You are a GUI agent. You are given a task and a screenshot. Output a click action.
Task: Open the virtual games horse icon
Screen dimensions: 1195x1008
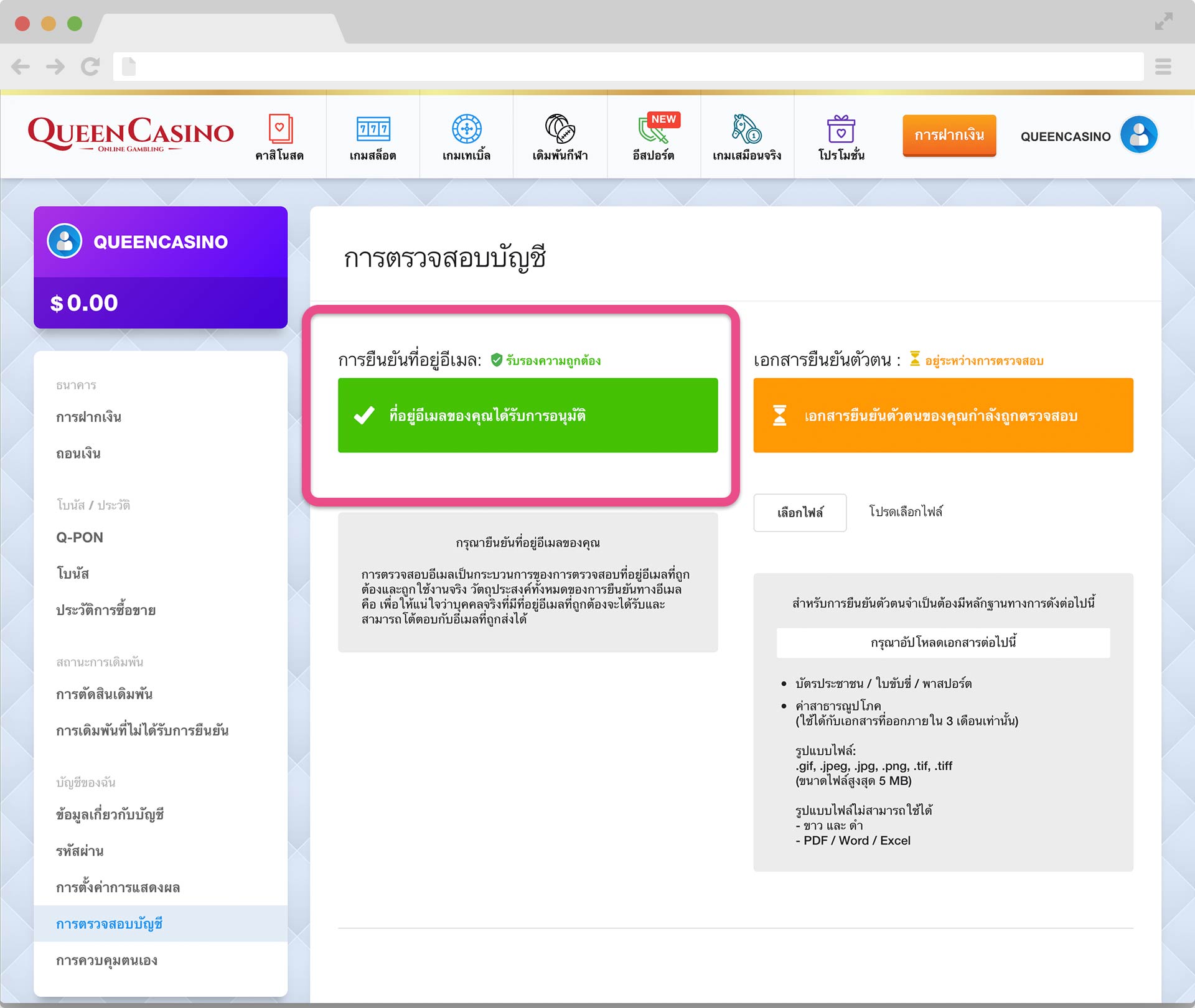tap(747, 129)
